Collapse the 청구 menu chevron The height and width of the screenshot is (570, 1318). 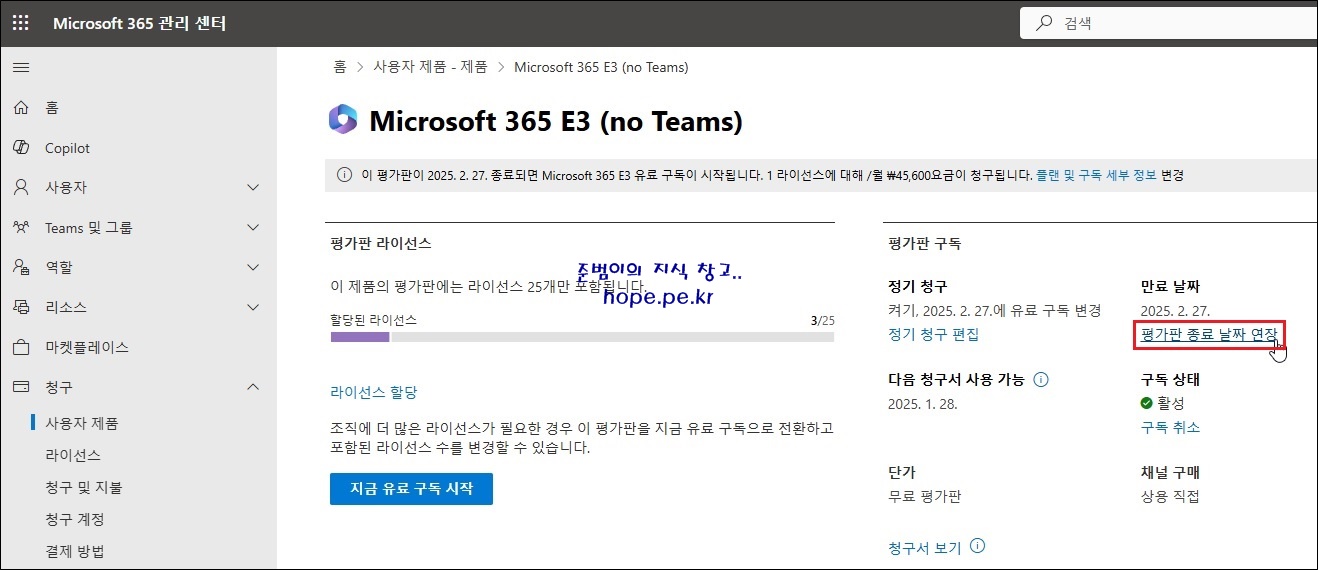point(253,387)
